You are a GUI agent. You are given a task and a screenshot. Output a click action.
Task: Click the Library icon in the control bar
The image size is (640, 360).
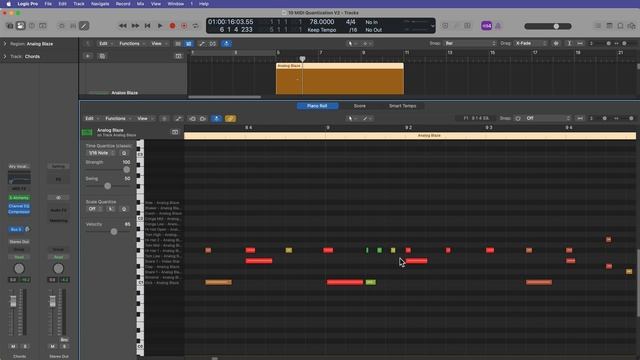tap(10, 26)
